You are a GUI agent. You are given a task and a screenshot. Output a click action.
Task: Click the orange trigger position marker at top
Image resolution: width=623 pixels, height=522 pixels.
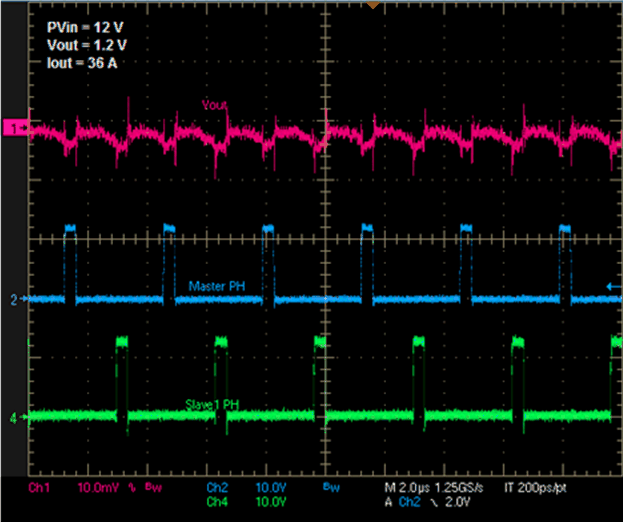373,5
